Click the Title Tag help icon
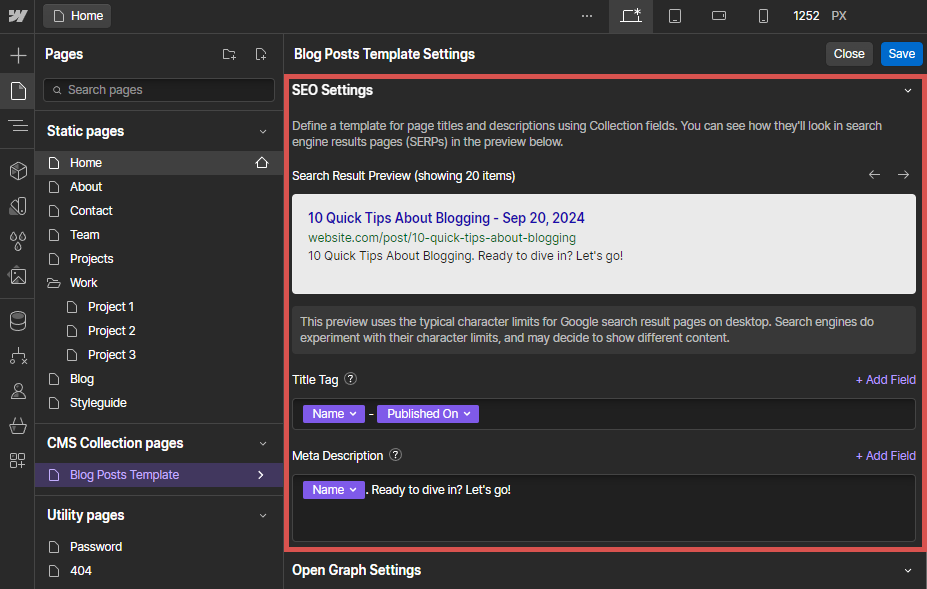This screenshot has height=589, width=927. coord(351,379)
